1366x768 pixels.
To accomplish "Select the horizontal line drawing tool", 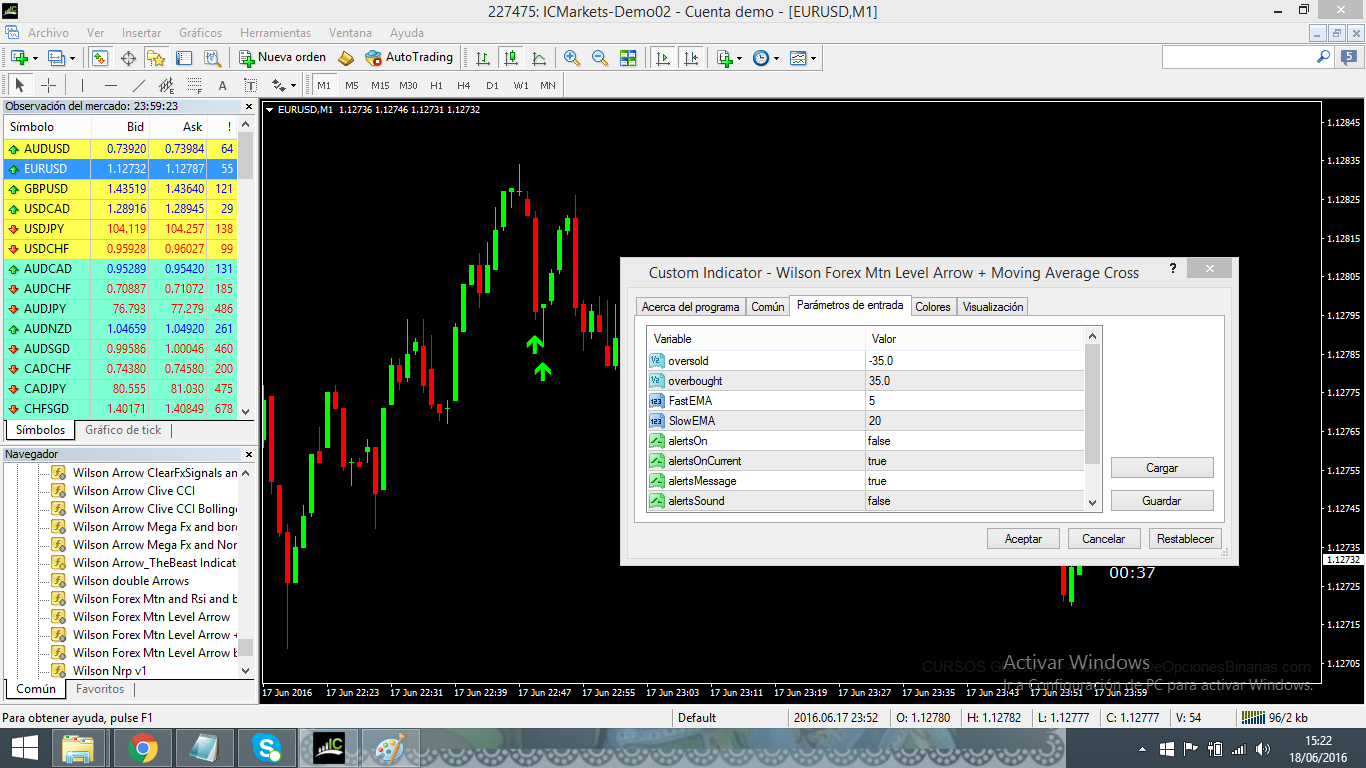I will tap(111, 85).
